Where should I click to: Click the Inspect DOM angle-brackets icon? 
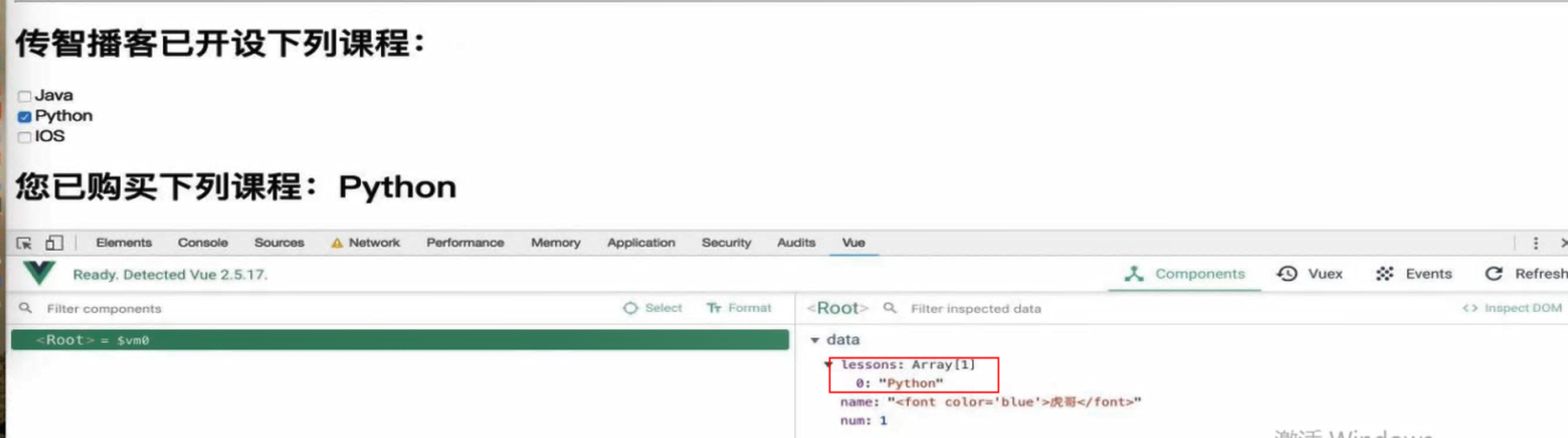click(x=1470, y=308)
